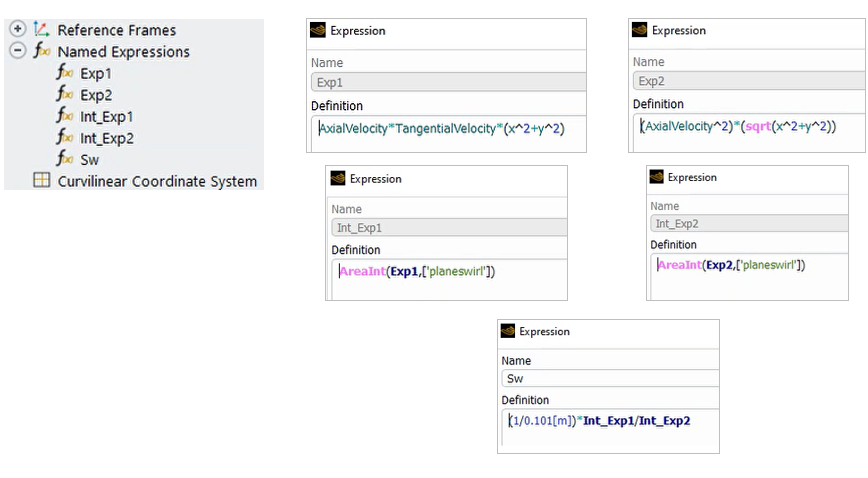Click the Named Expressions function icon
Viewport: 868px width, 478px height.
pyautogui.click(x=41, y=51)
